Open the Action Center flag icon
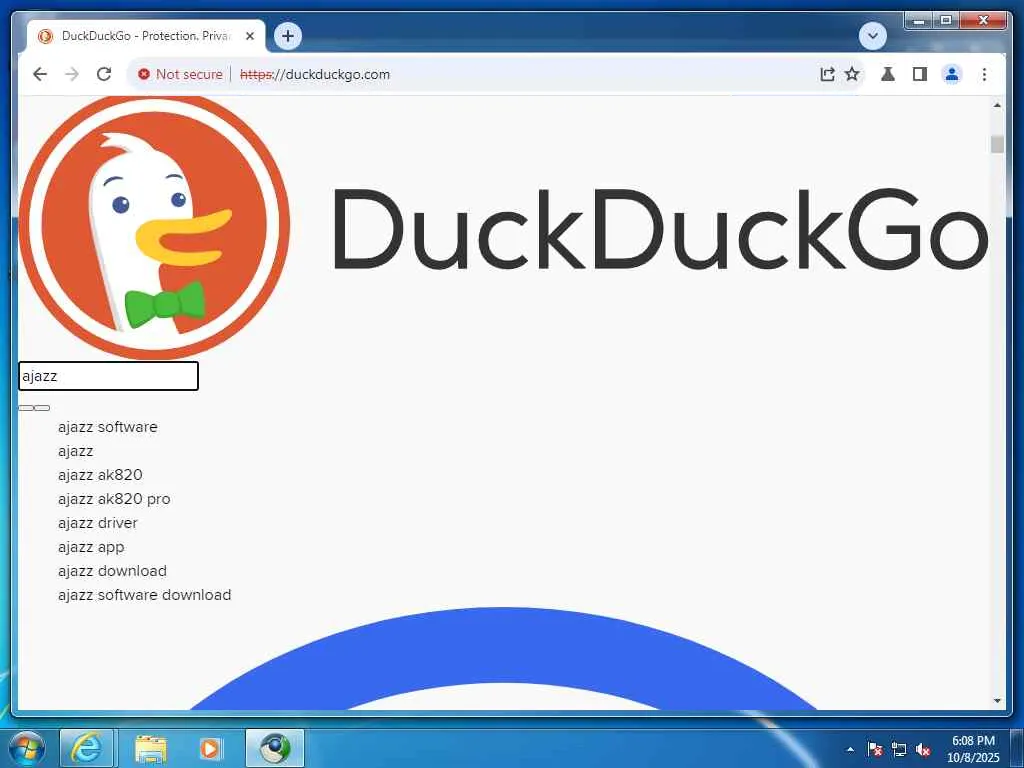Screen dimensions: 1024x768 tap(875, 749)
